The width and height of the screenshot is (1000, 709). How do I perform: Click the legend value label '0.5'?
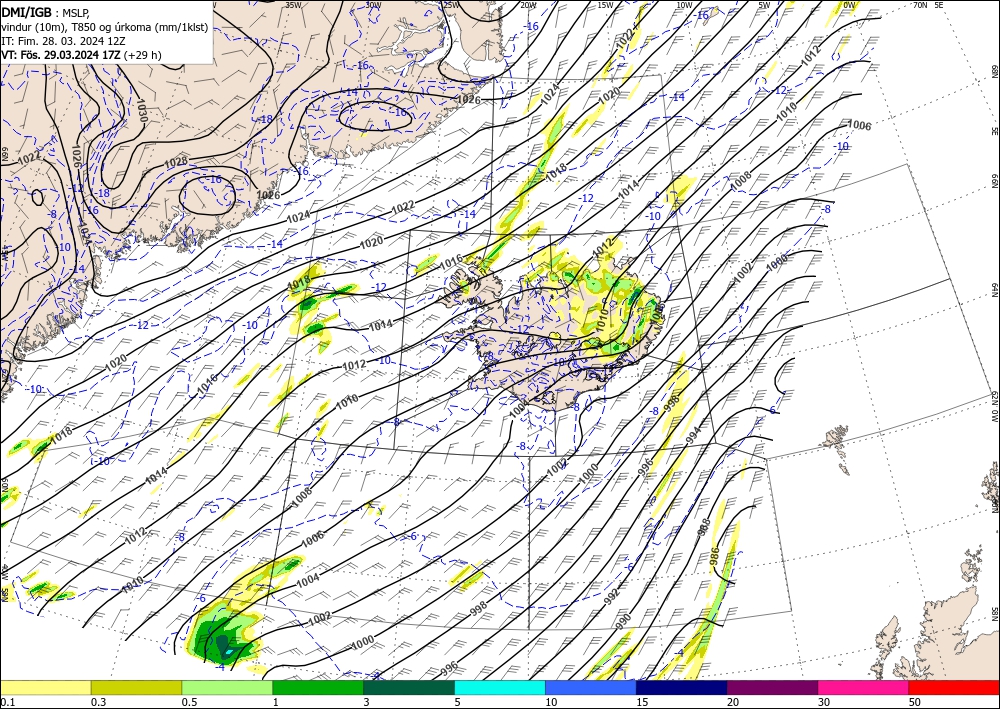[x=189, y=702]
